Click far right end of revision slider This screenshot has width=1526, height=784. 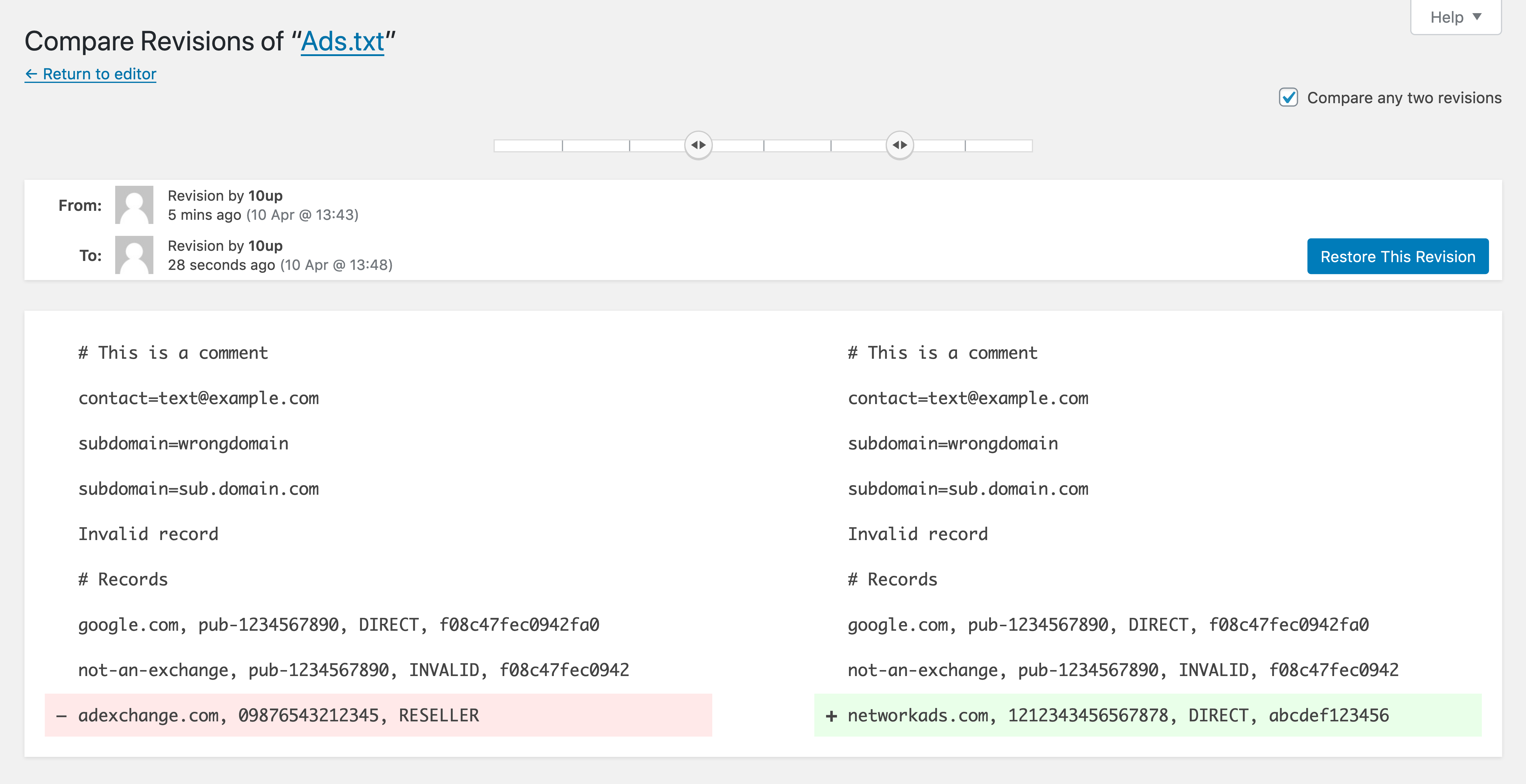(x=1029, y=146)
